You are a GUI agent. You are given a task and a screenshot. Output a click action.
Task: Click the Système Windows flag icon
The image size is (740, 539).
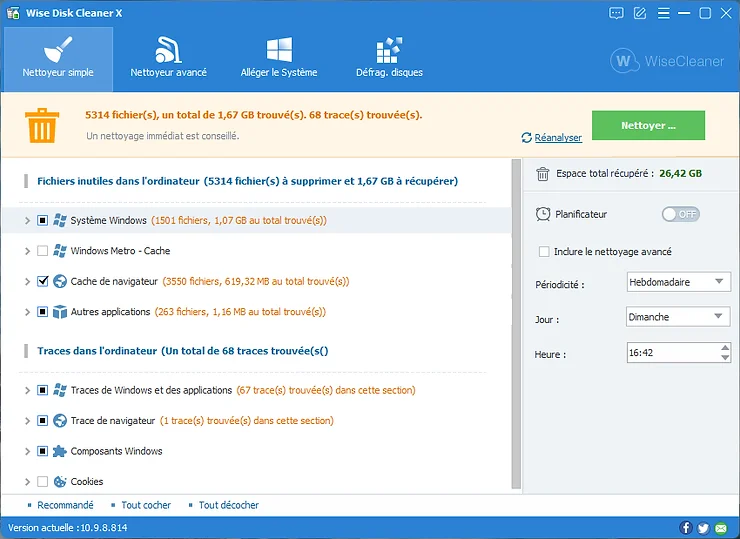pos(60,220)
